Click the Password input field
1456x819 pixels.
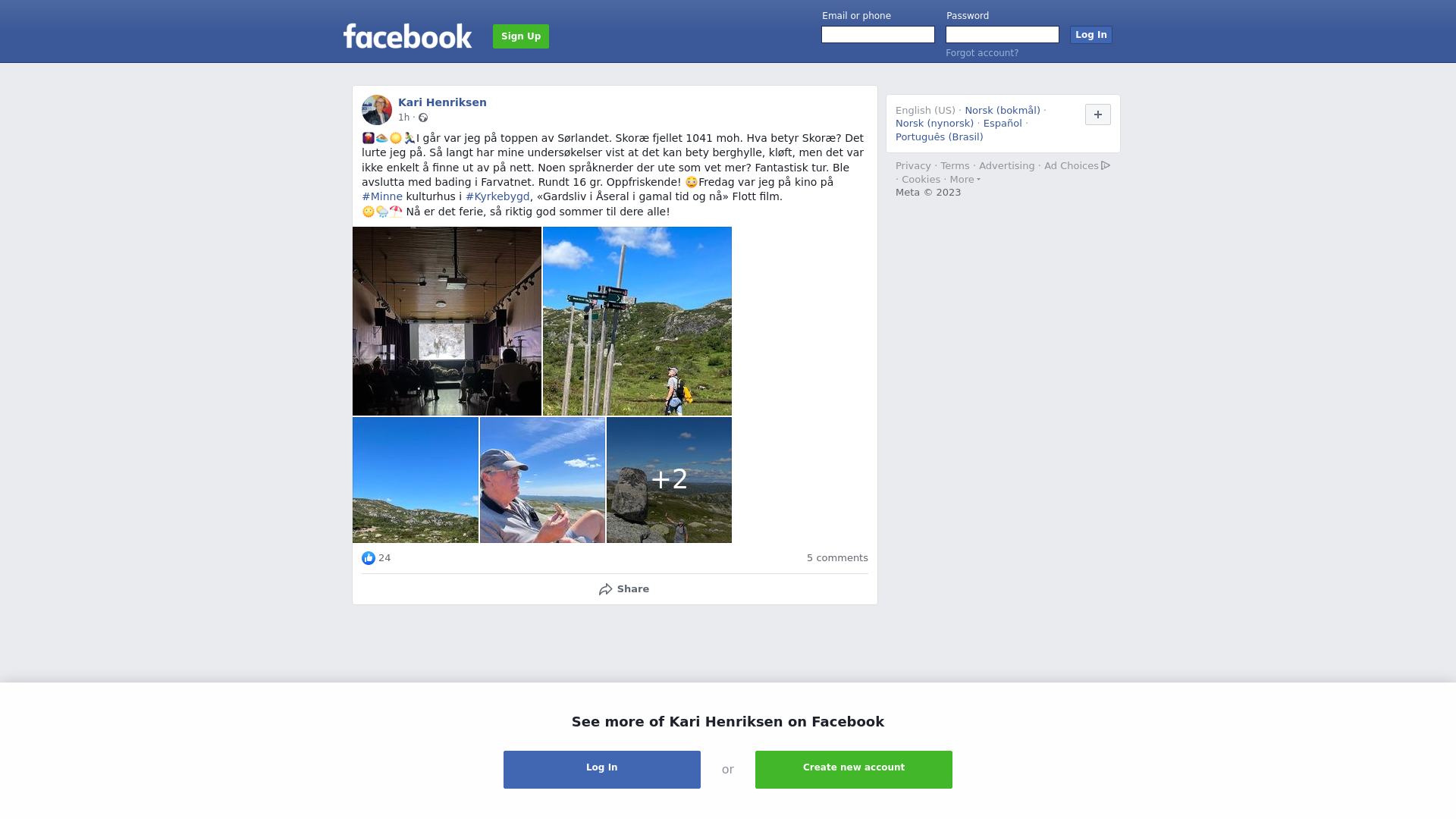pyautogui.click(x=1003, y=35)
